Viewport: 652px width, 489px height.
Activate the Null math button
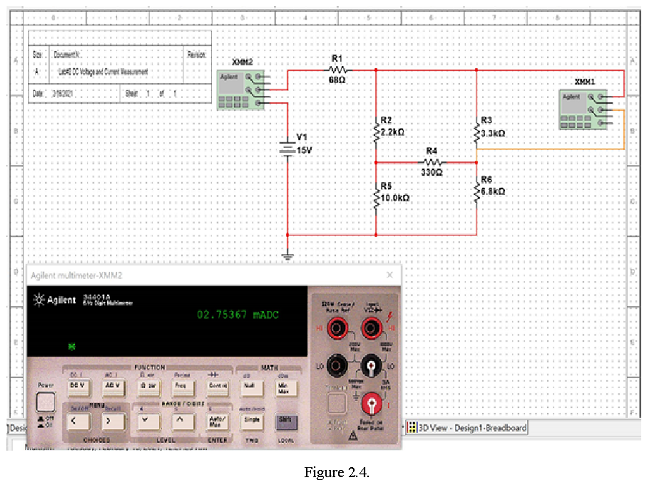[x=252, y=388]
